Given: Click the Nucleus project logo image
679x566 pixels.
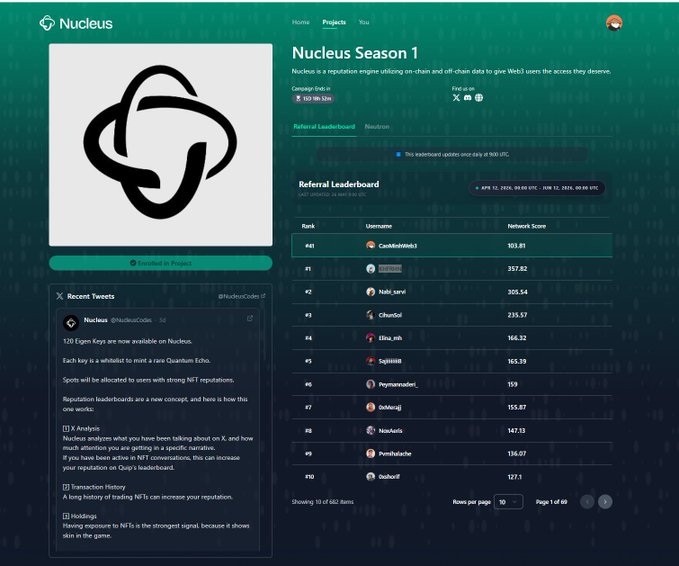Looking at the screenshot, I should (x=161, y=145).
